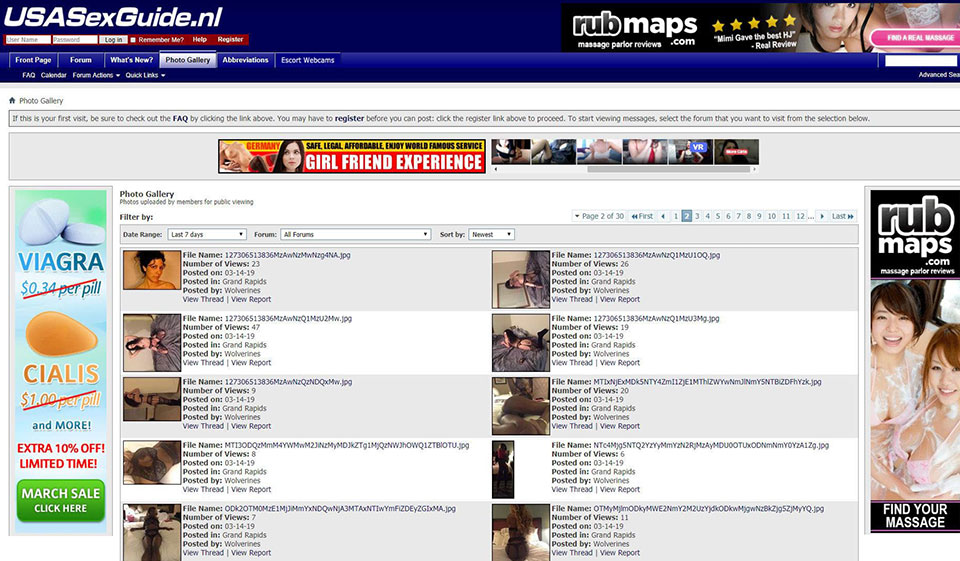Click the previous page arrow in pagination
Screen dimensions: 960x561
tap(664, 216)
